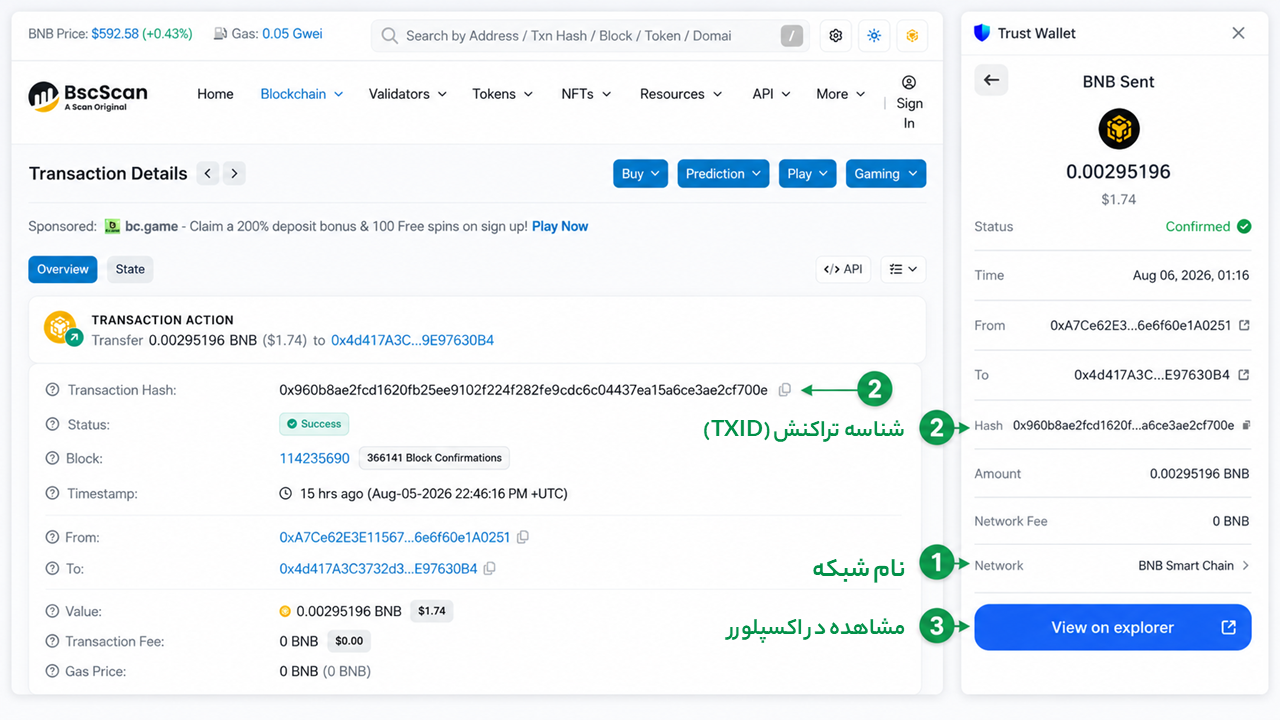1280x720 pixels.
Task: Expand the Tokens menu
Action: tap(503, 94)
